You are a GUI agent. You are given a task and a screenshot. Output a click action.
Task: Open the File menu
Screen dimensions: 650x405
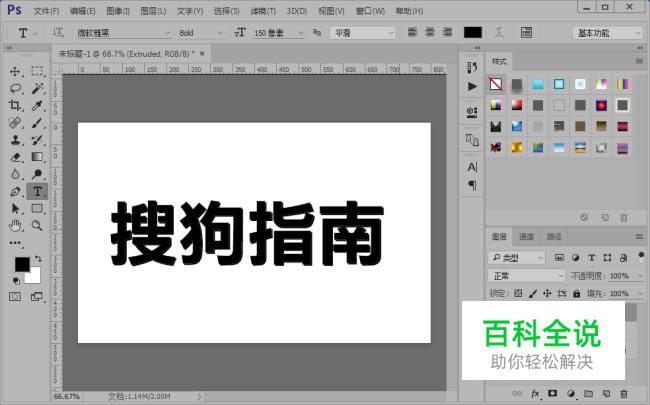click(46, 11)
